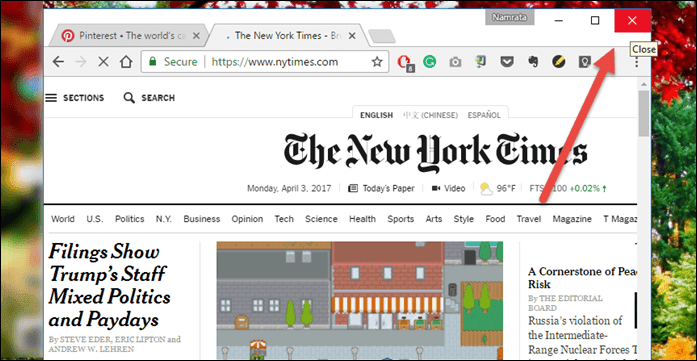Open the N.Y. section
This screenshot has width=697, height=361.
pos(164,219)
